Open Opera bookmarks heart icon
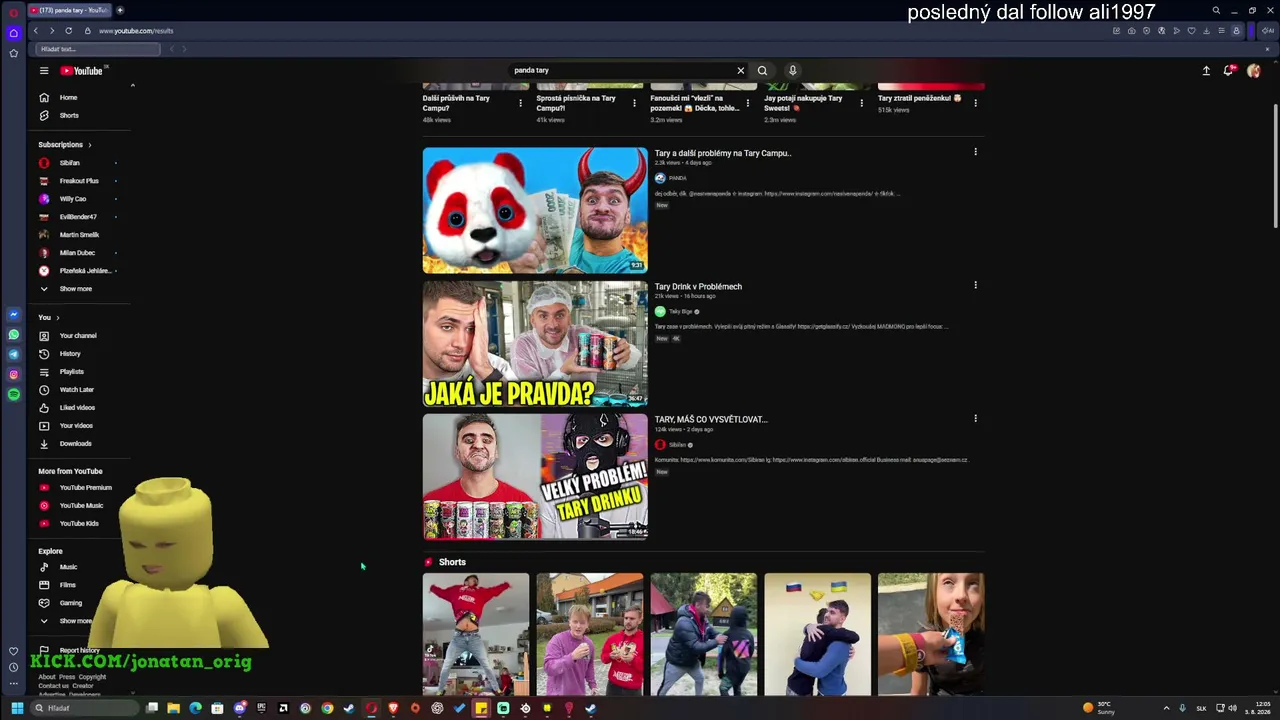 pos(1191,31)
